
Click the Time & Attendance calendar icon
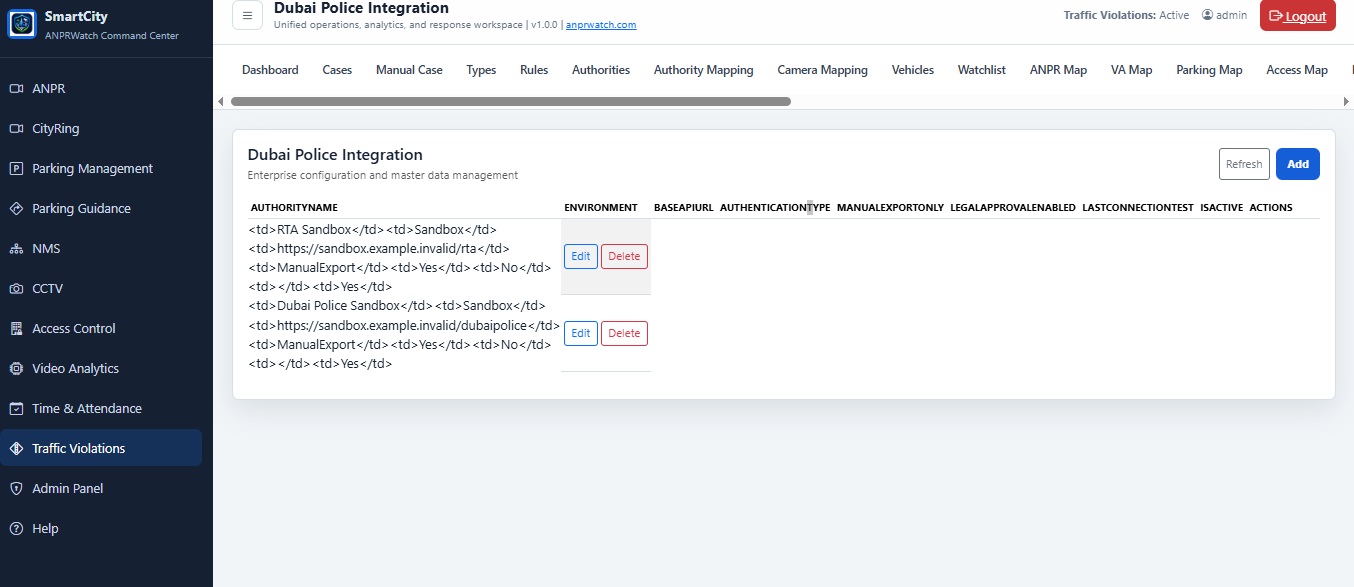(16, 409)
